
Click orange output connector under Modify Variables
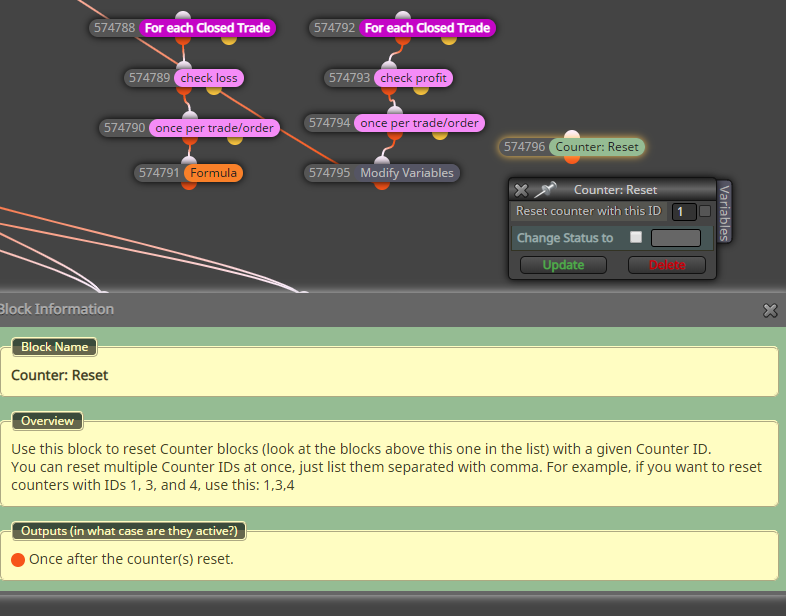click(382, 185)
